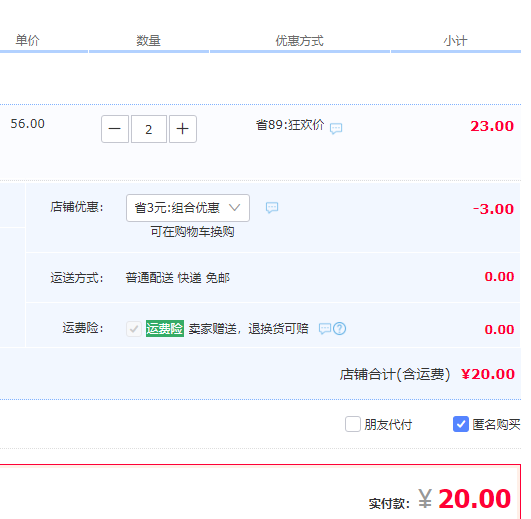
Task: Click the 普通配送 快递 免邮 shipping option
Action: (178, 278)
